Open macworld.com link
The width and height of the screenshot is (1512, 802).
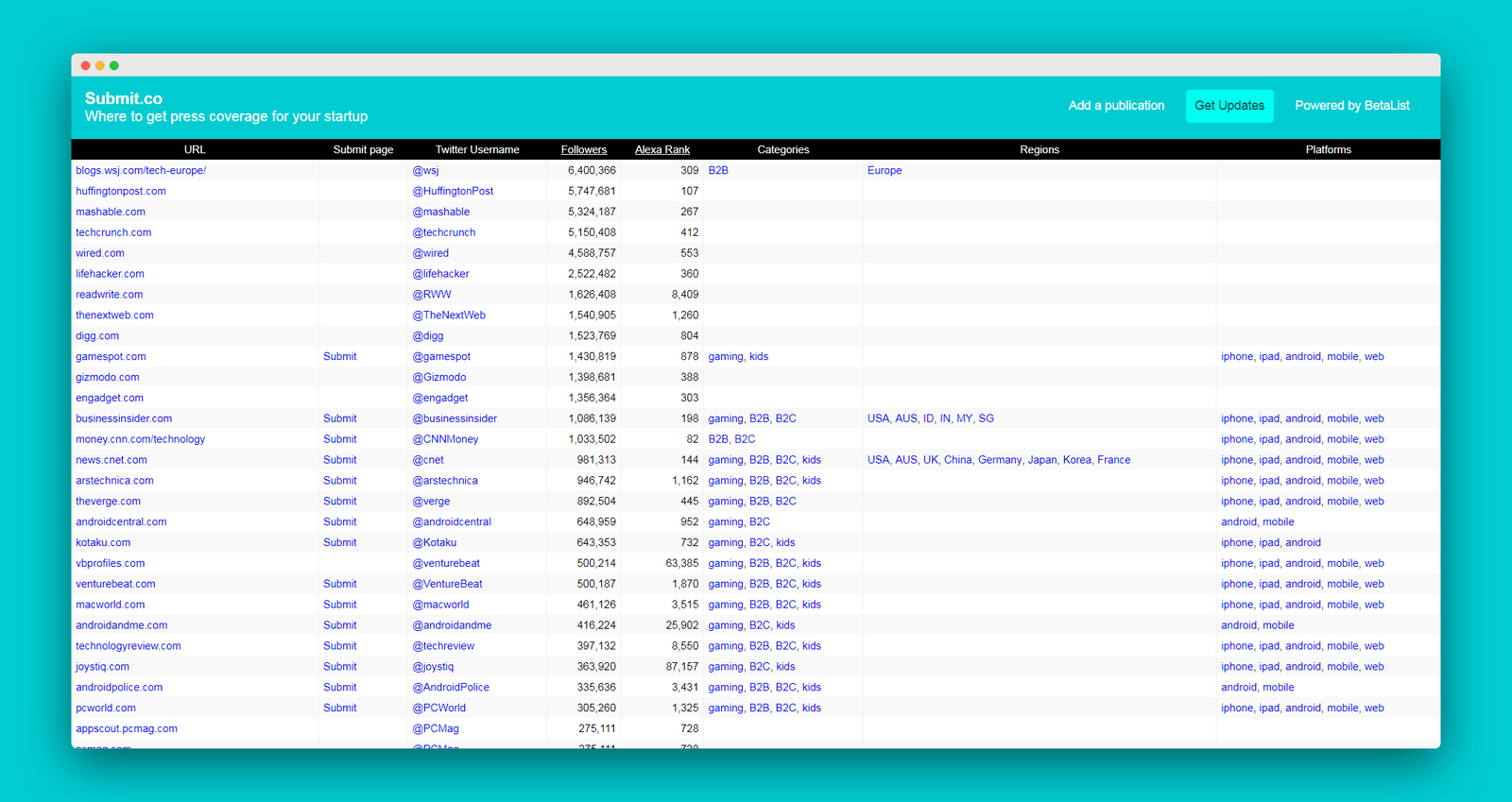111,606
